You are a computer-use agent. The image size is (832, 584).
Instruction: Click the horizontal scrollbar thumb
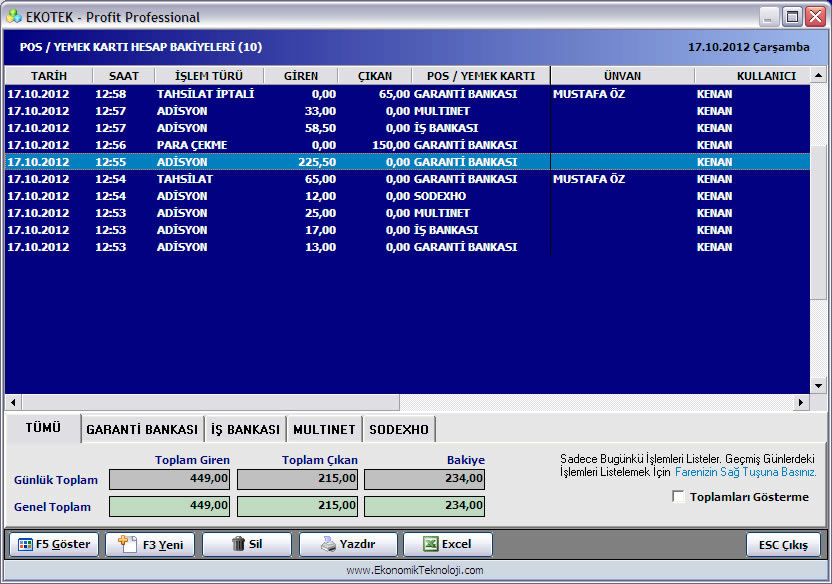tap(210, 403)
